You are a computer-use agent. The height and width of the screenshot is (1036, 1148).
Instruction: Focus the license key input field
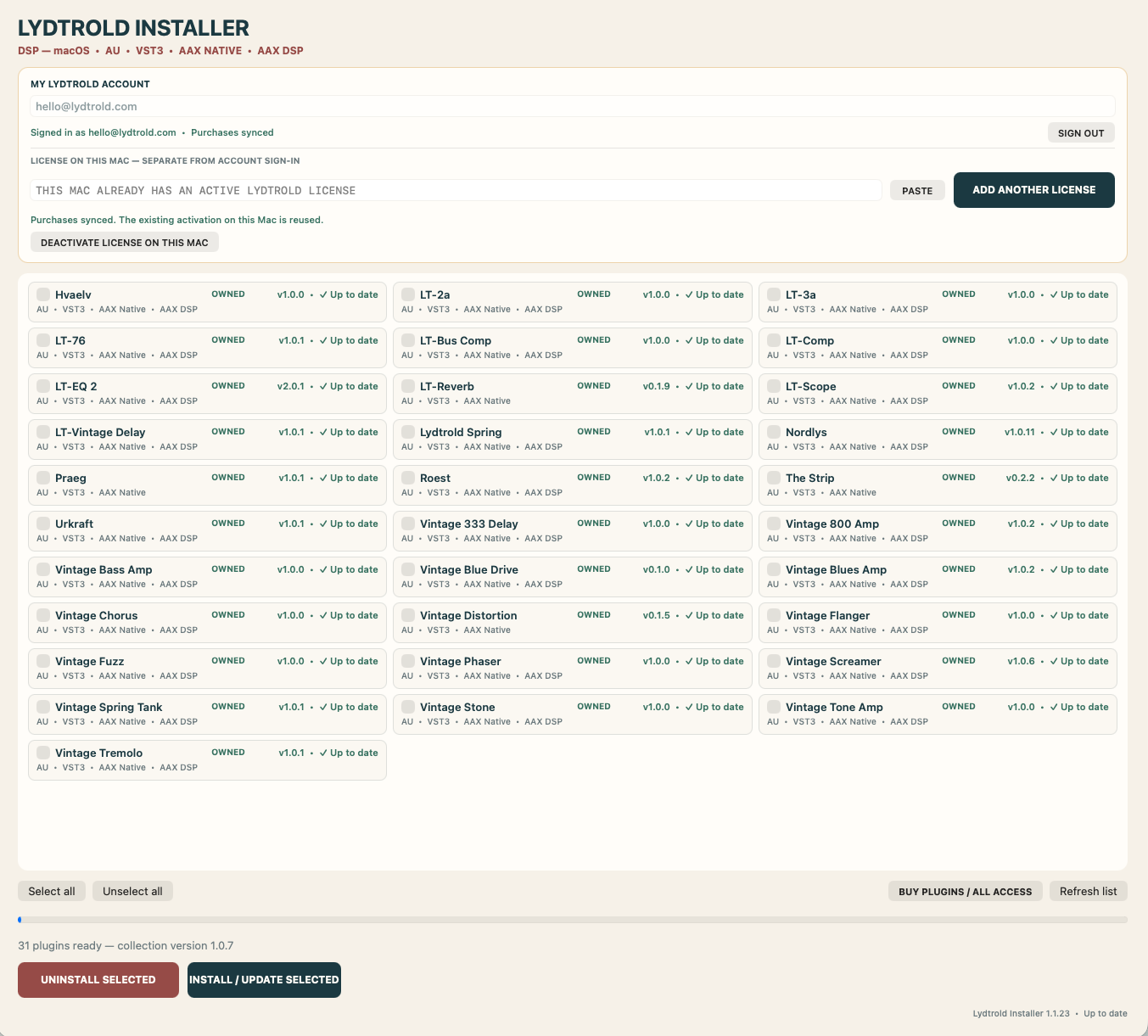pyautogui.click(x=456, y=190)
